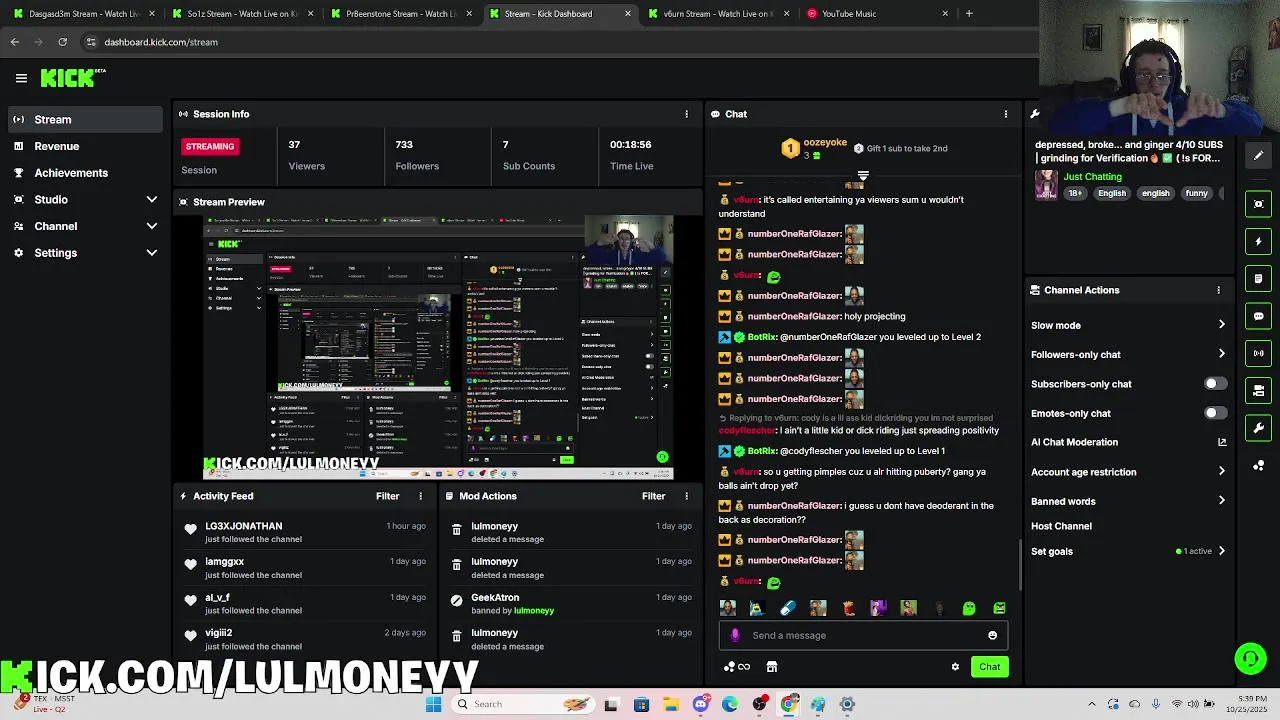The height and width of the screenshot is (720, 1280).
Task: Click the Kick logo in header
Action: [x=72, y=78]
